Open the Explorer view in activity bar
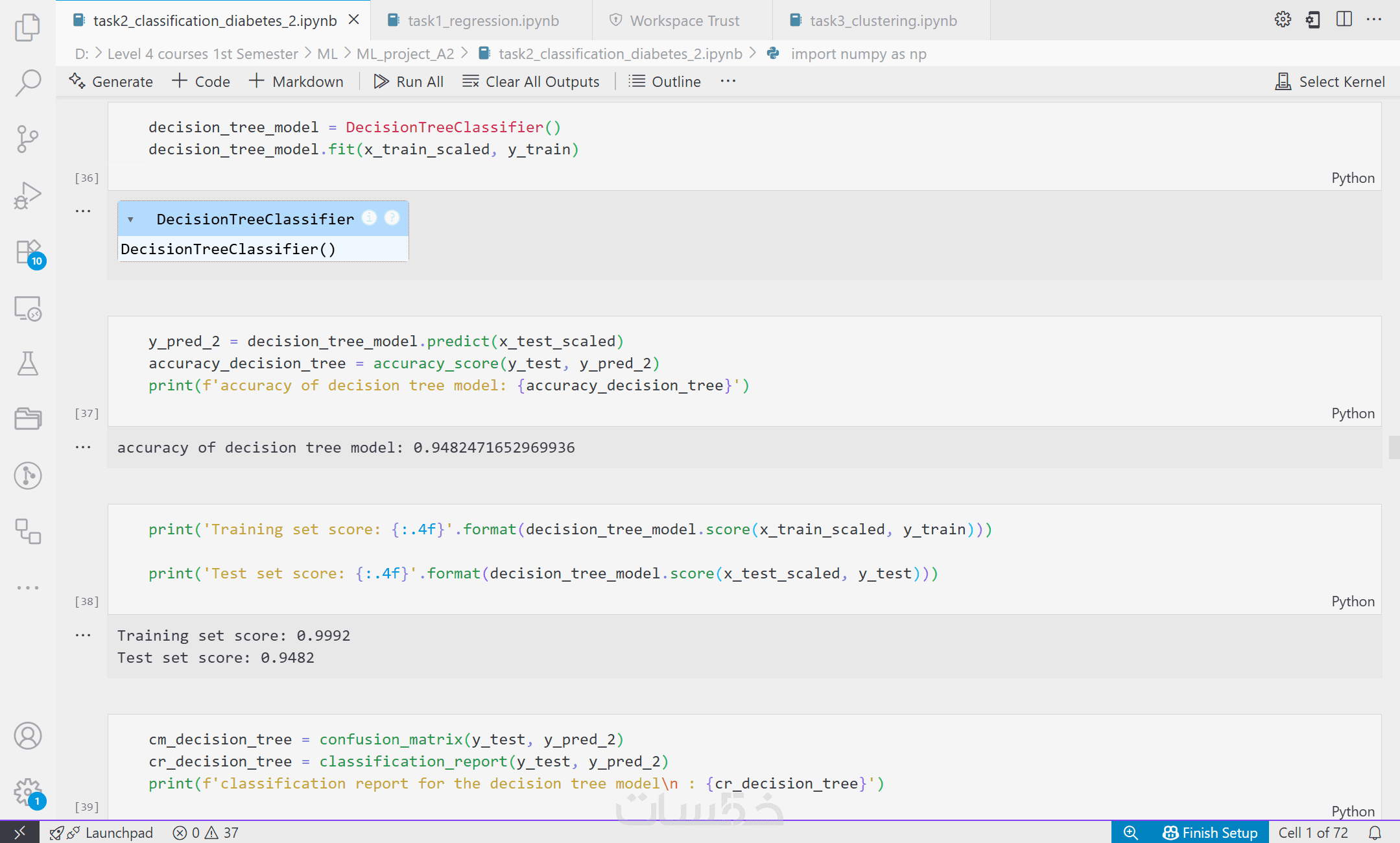 (x=27, y=27)
